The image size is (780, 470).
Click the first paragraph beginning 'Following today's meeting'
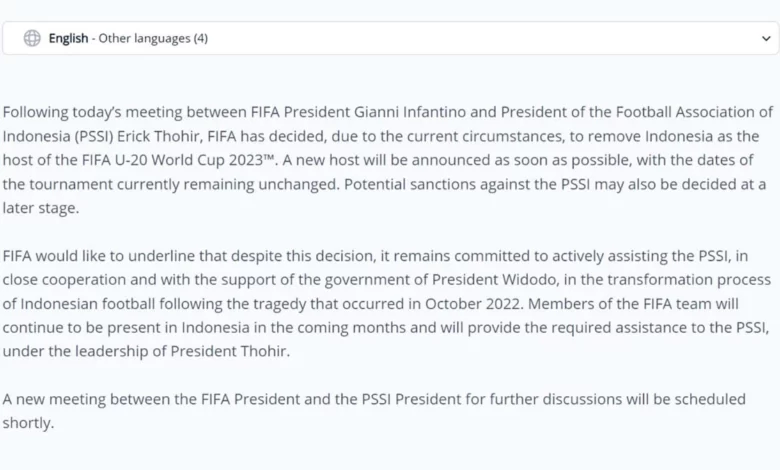tap(388, 160)
